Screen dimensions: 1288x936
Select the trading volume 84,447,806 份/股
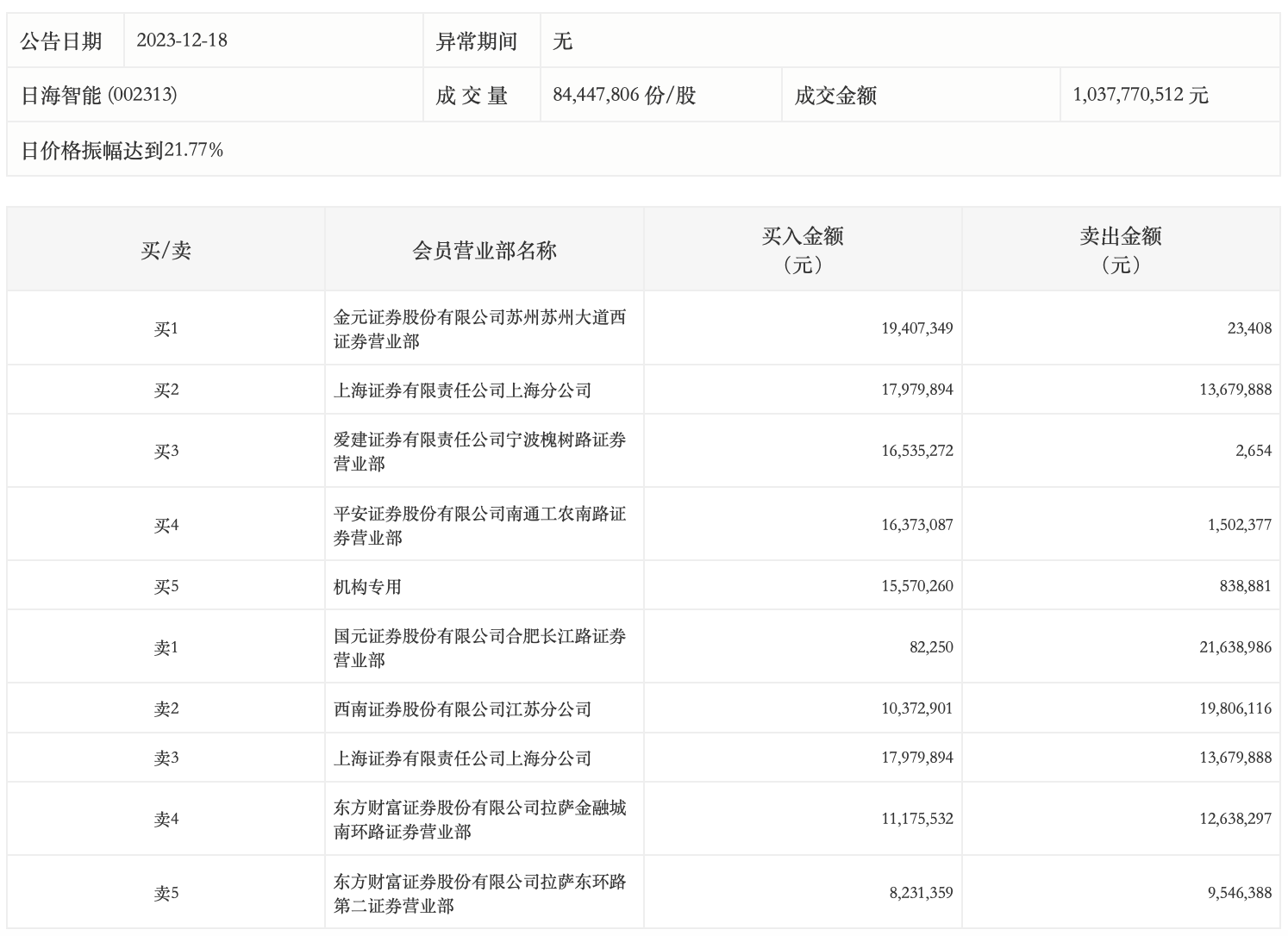pos(623,95)
